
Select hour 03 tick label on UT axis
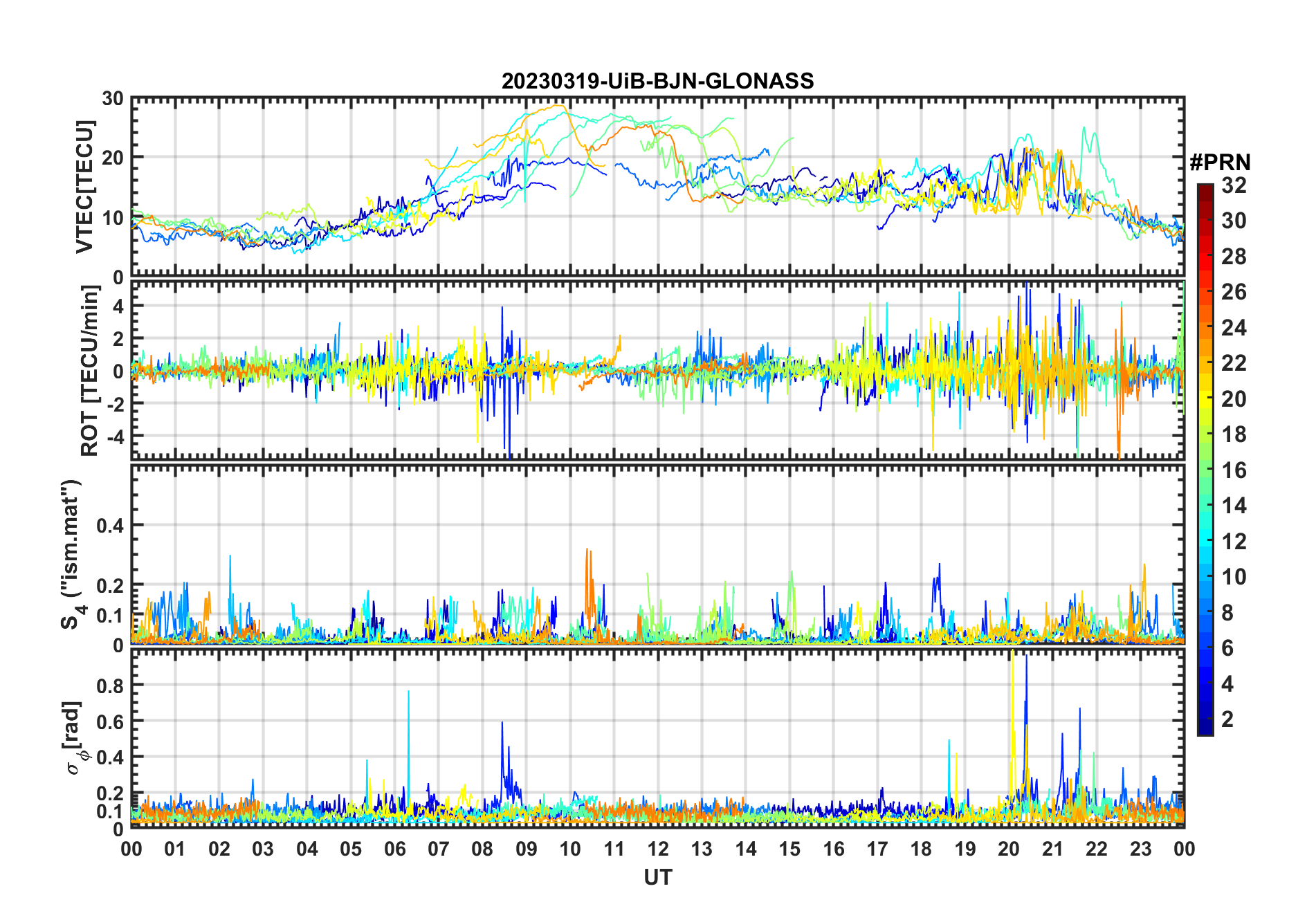(x=263, y=849)
